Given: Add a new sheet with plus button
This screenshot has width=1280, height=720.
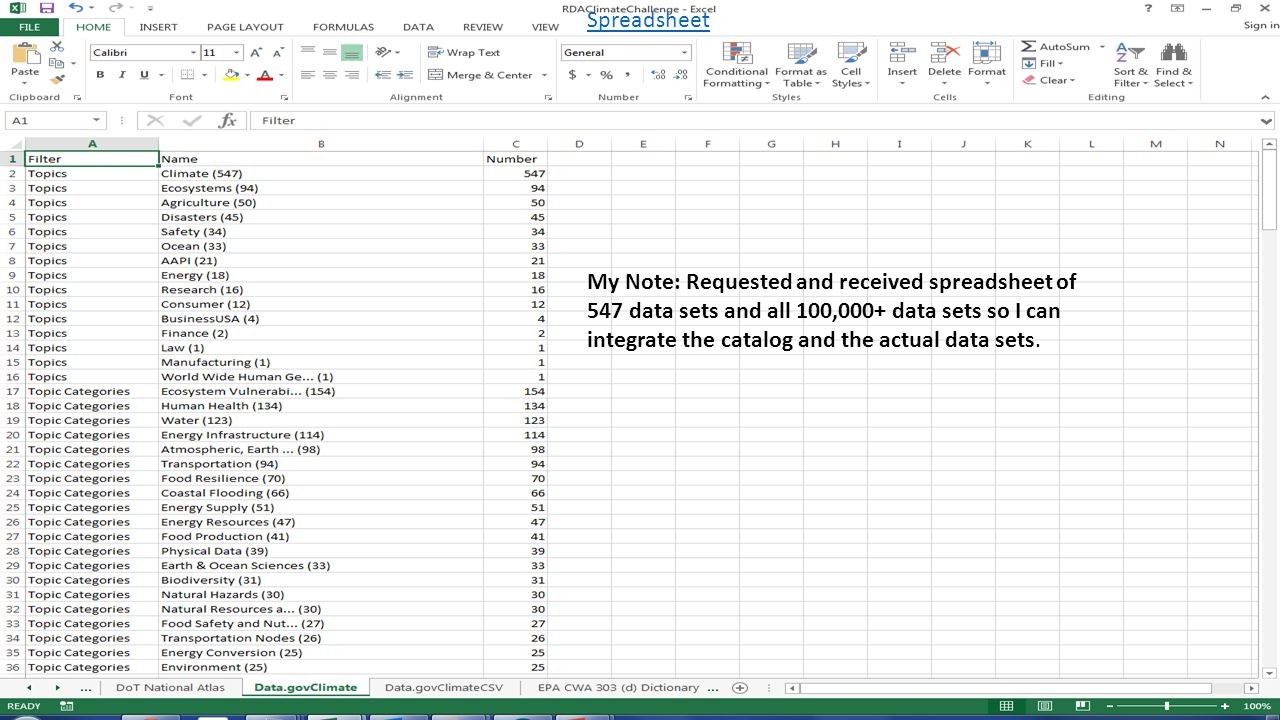Looking at the screenshot, I should pos(740,688).
